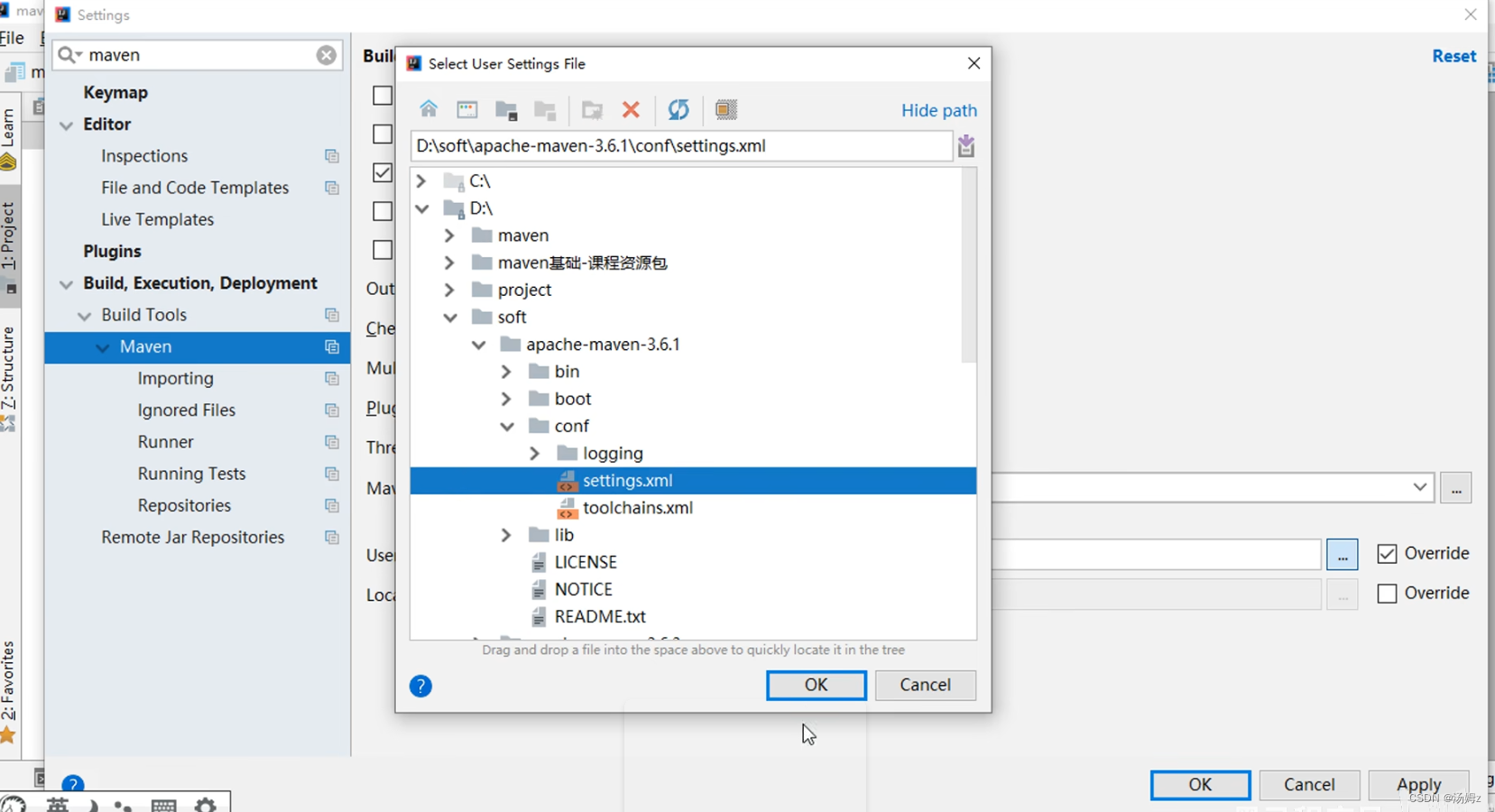
Task: Click Apply in Settings window
Action: click(1418, 785)
